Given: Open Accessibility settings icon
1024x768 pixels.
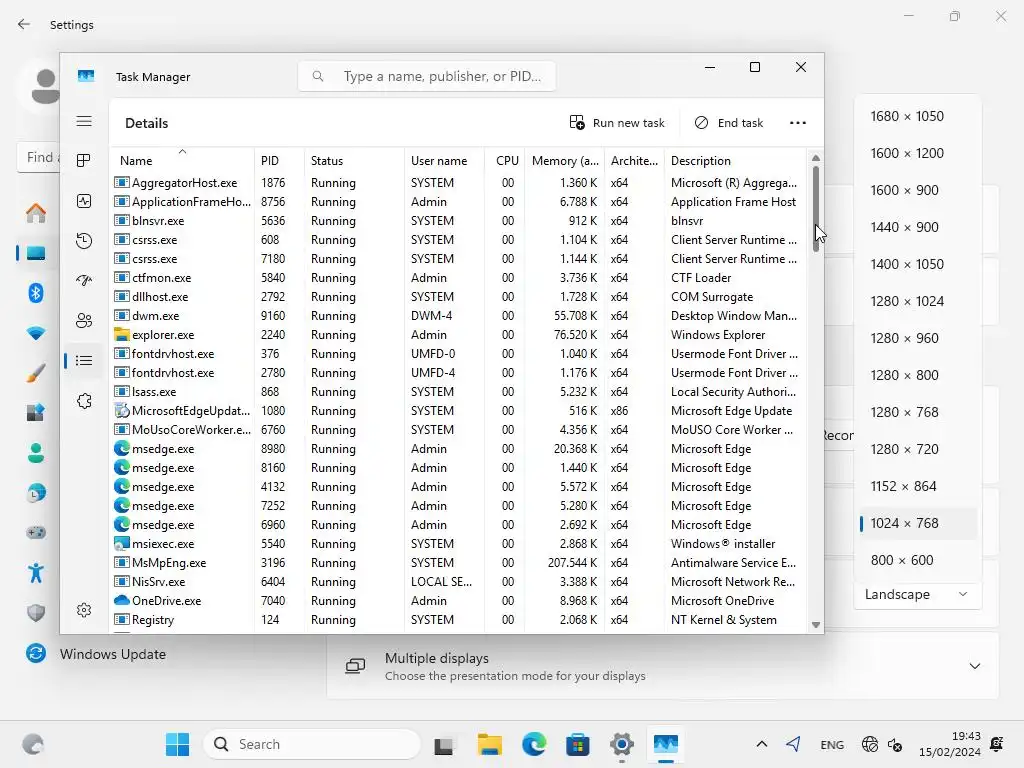Looking at the screenshot, I should (x=36, y=573).
